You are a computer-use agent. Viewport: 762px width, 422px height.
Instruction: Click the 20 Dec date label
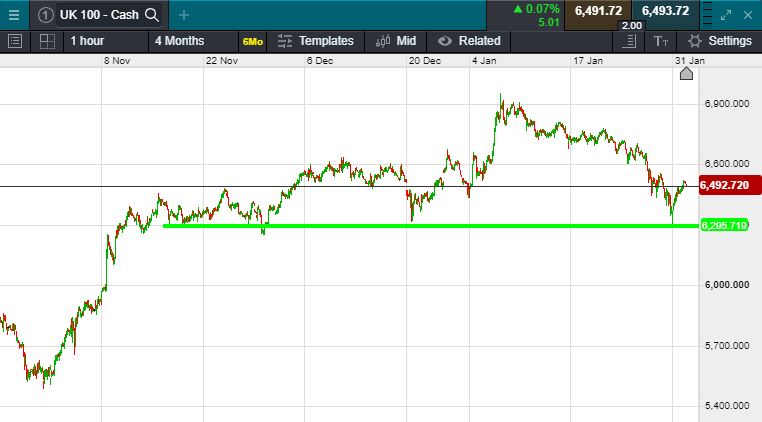425,61
